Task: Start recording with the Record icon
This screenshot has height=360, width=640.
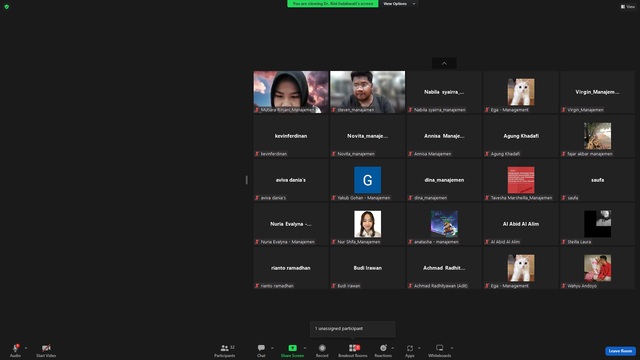Action: (x=322, y=348)
